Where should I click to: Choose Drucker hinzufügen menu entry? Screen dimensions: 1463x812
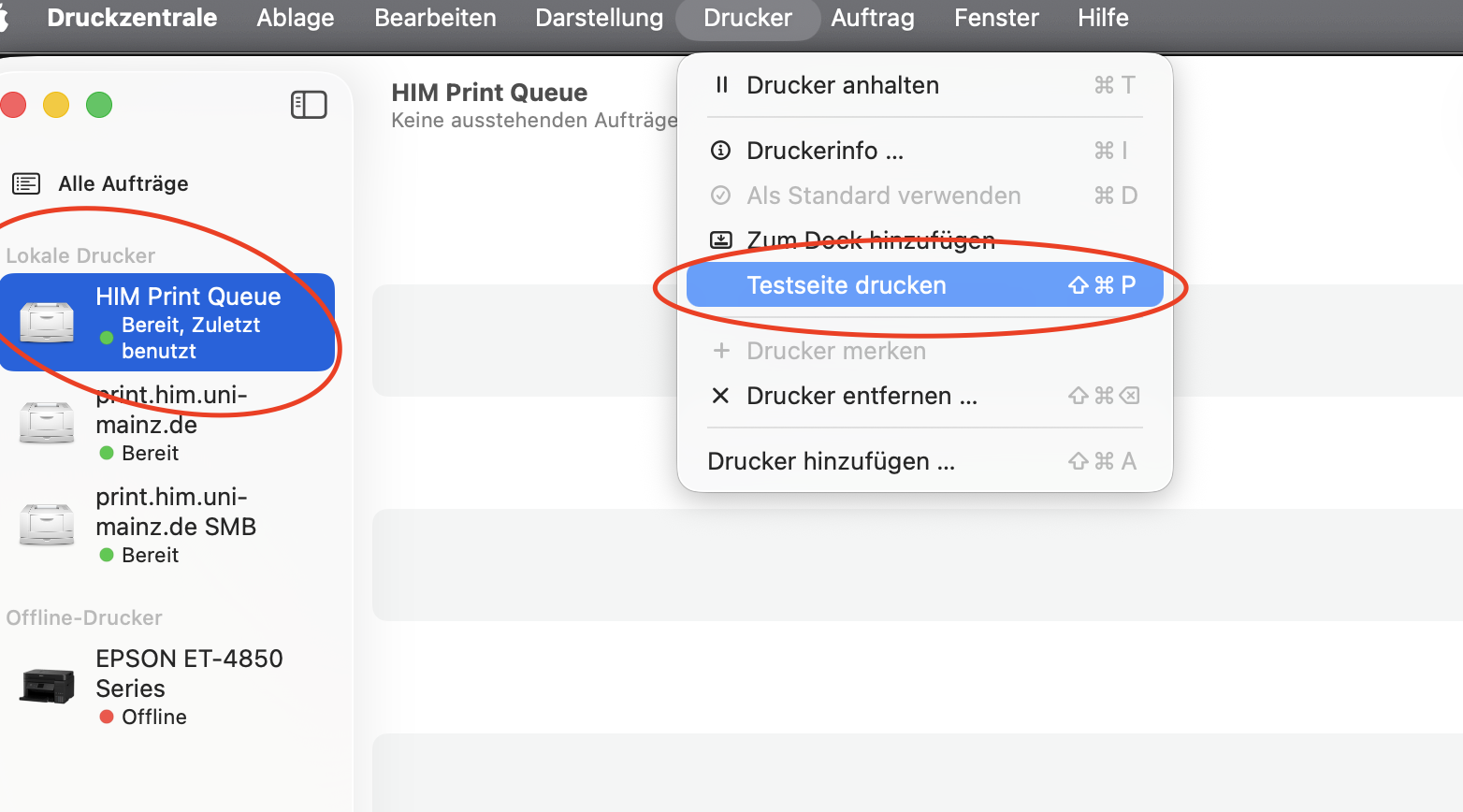[831, 461]
